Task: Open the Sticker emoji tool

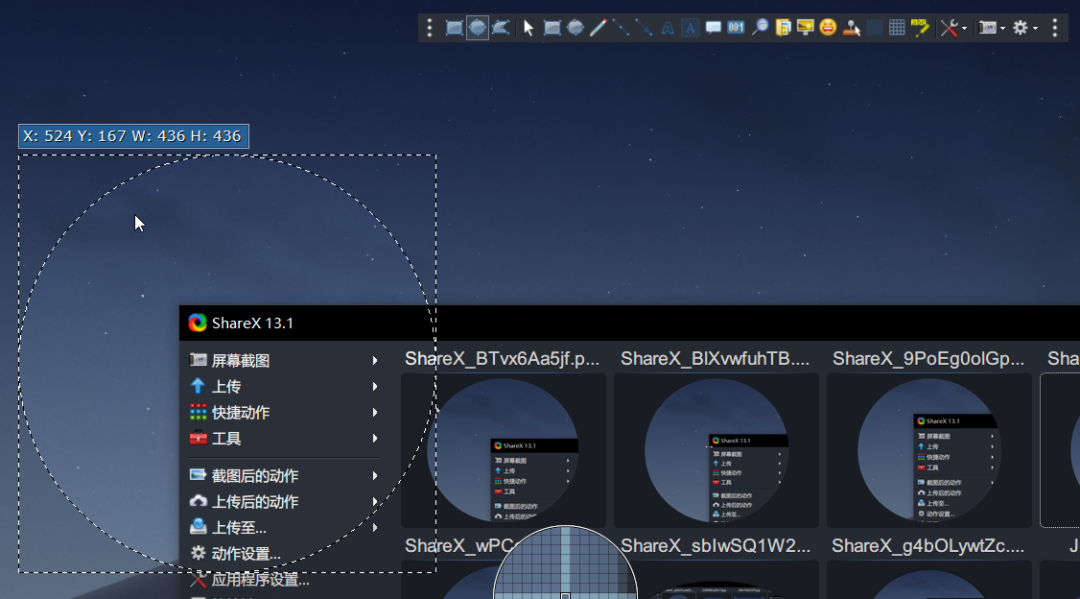Action: point(828,28)
